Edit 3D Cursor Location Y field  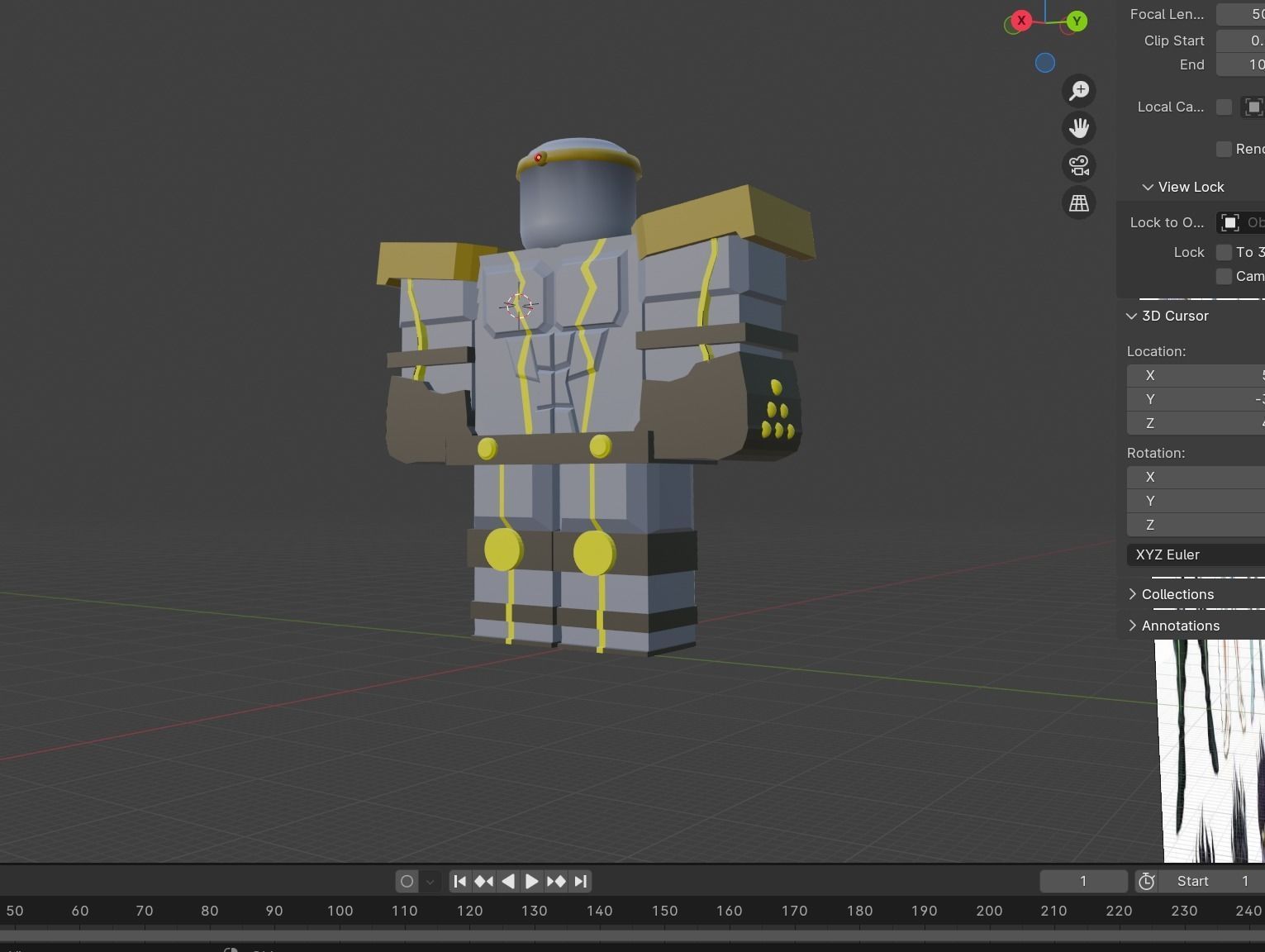click(x=1196, y=399)
